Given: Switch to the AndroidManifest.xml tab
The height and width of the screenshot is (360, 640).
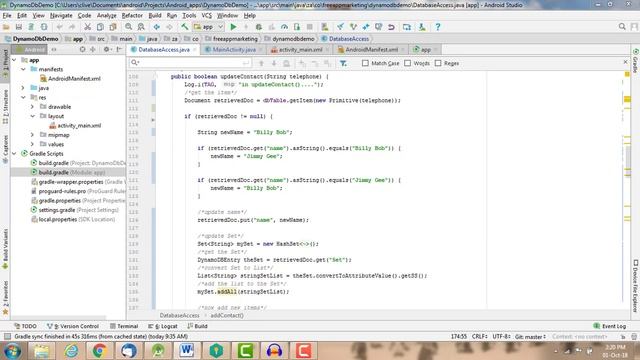Looking at the screenshot, I should tap(371, 49).
